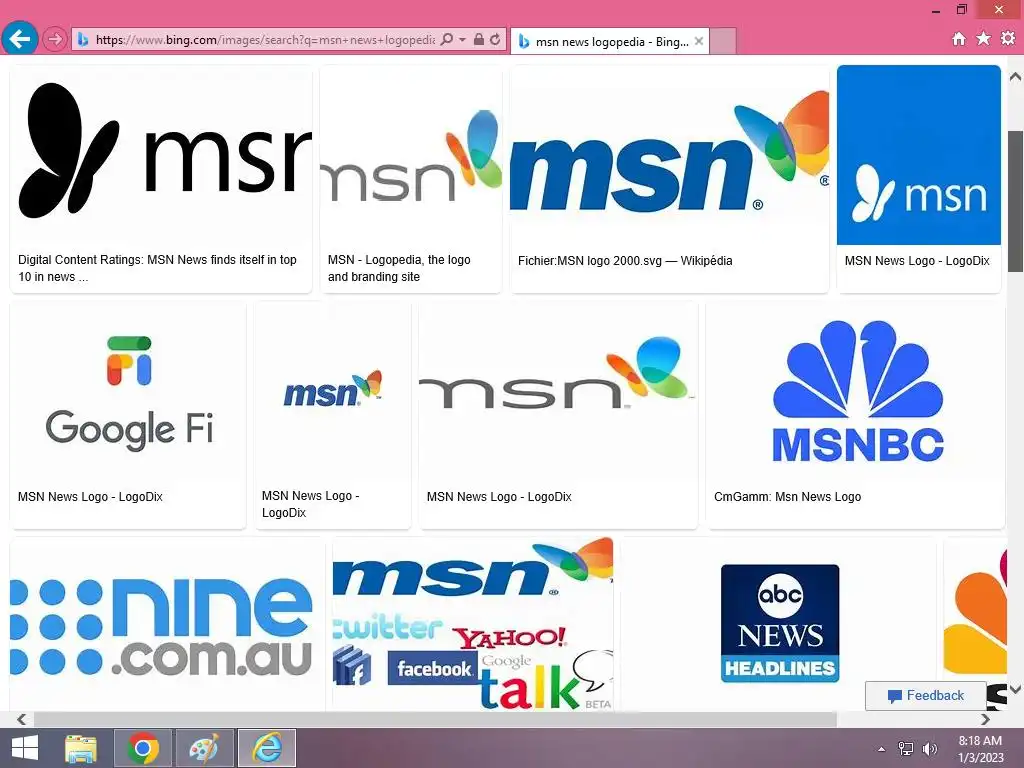
Task: Click the address bar URL field
Action: tap(264, 40)
